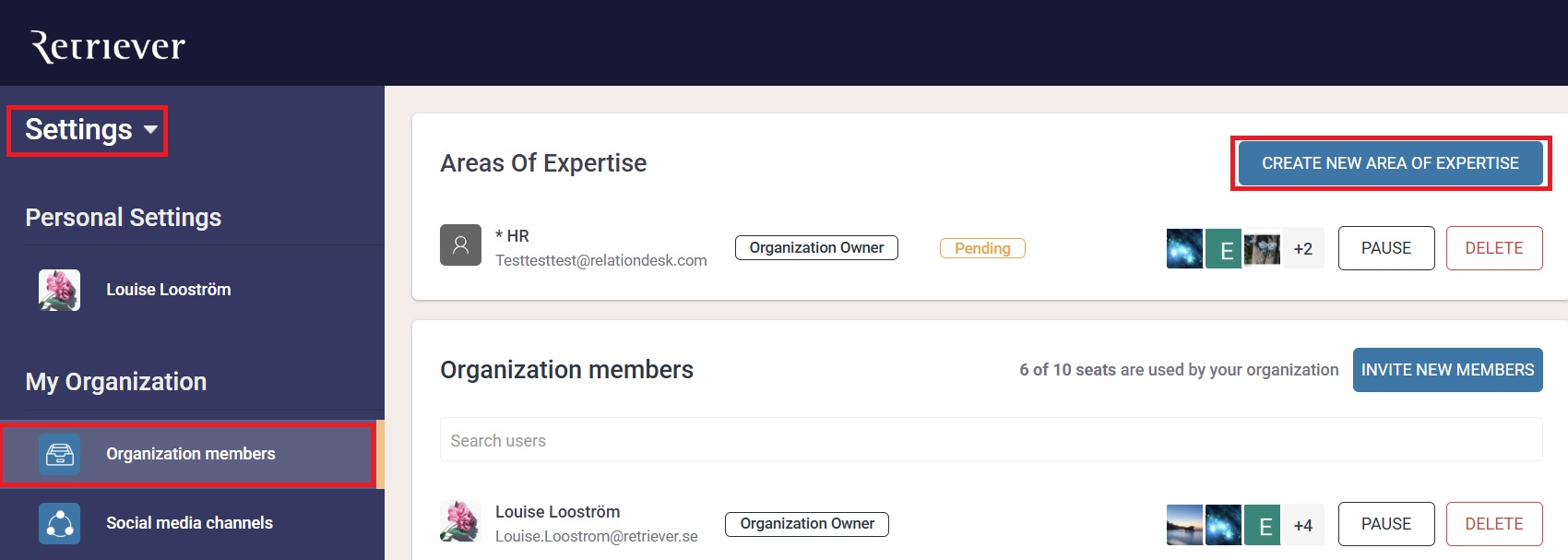The width and height of the screenshot is (1568, 560).
Task: Click Louise Looström's member row avatar
Action: point(460,521)
